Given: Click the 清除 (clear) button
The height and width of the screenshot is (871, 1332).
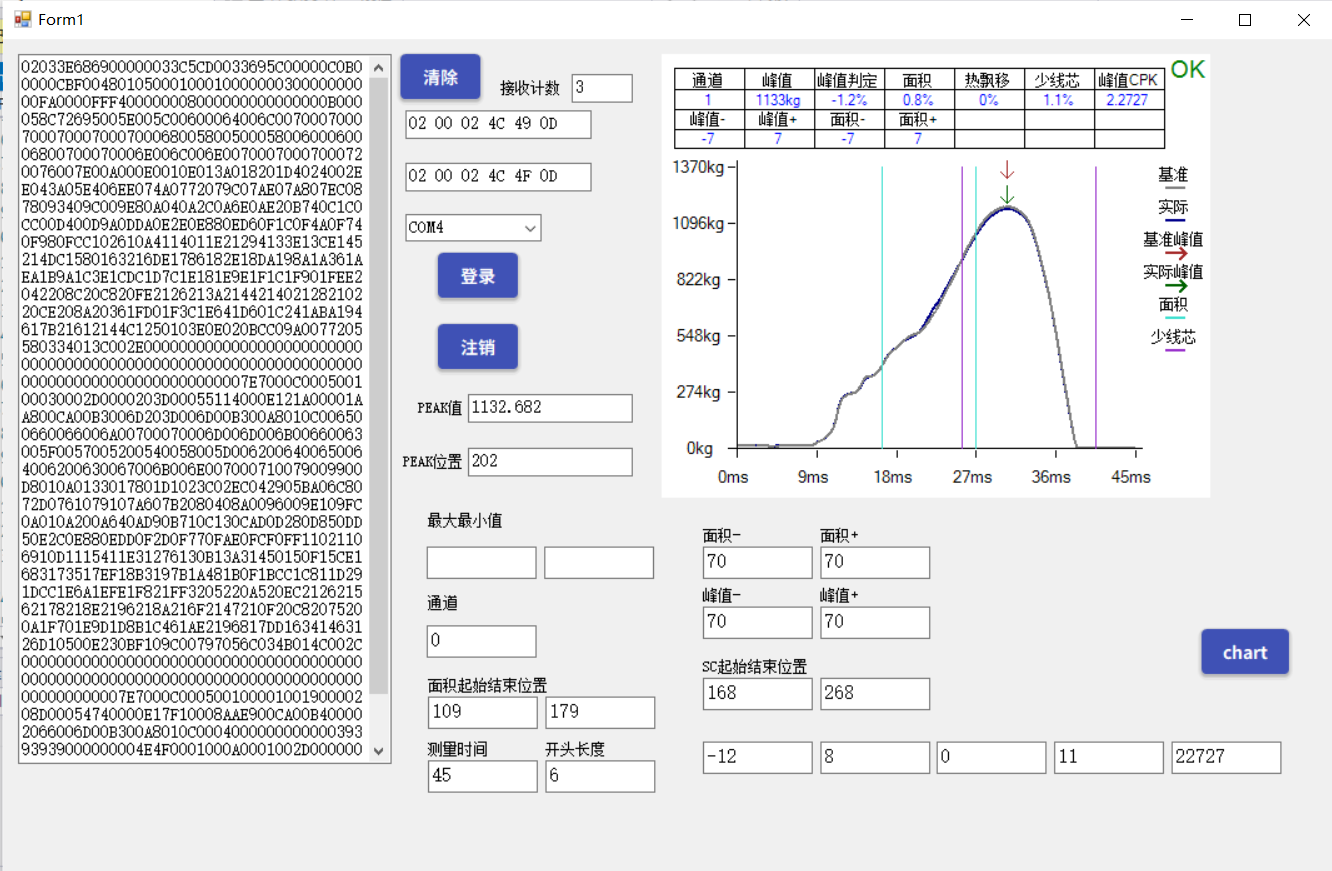Looking at the screenshot, I should [x=440, y=77].
